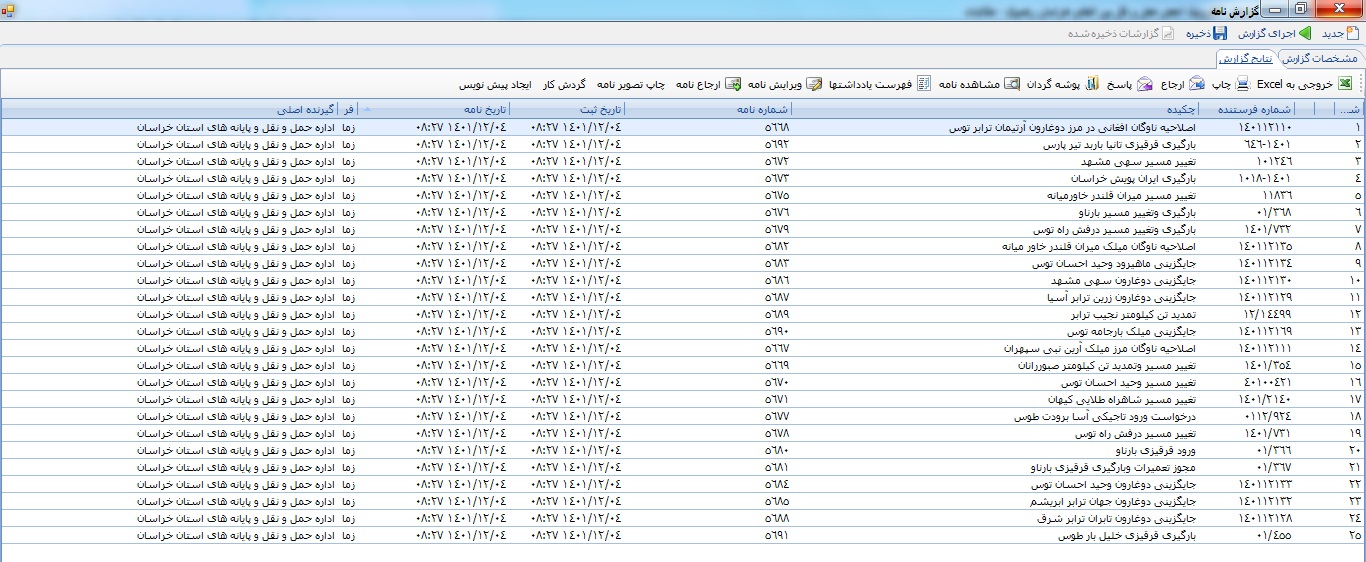The width and height of the screenshot is (1366, 562).
Task: Select row تغییر مسیر وتمدید تن کیلومتر صبورراتان
Action: 682,366
